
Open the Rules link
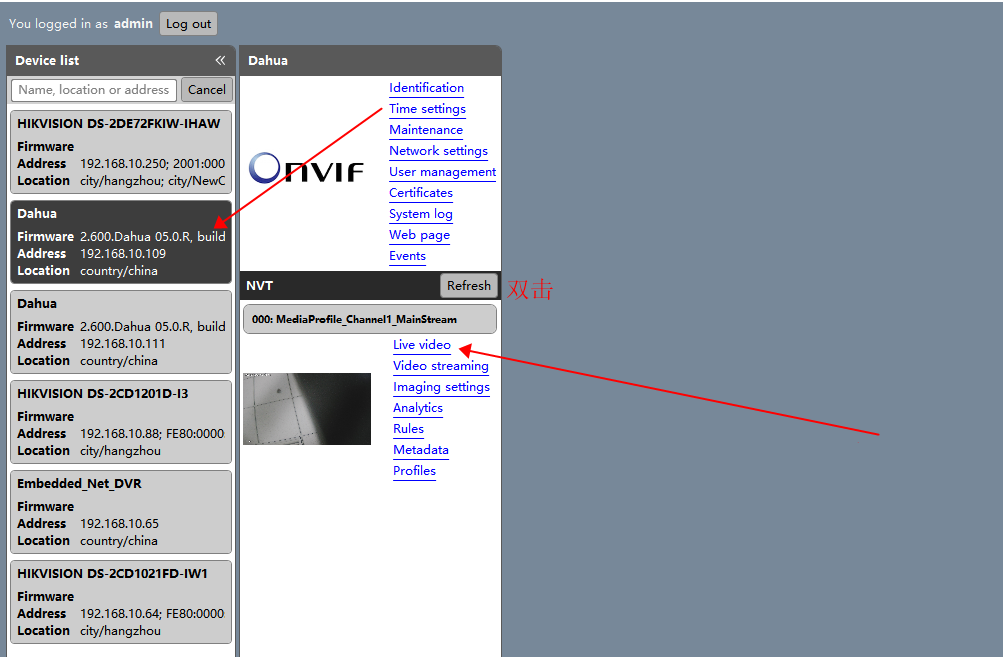(x=408, y=429)
